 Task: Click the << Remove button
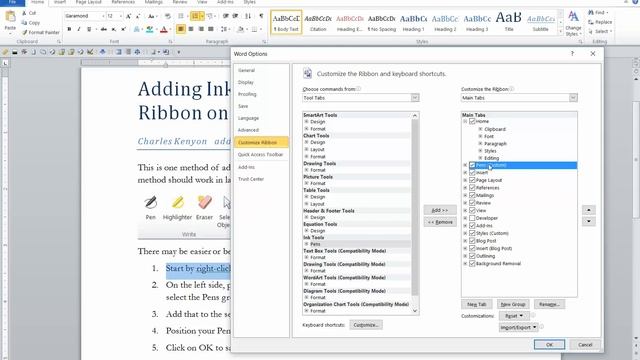440,222
